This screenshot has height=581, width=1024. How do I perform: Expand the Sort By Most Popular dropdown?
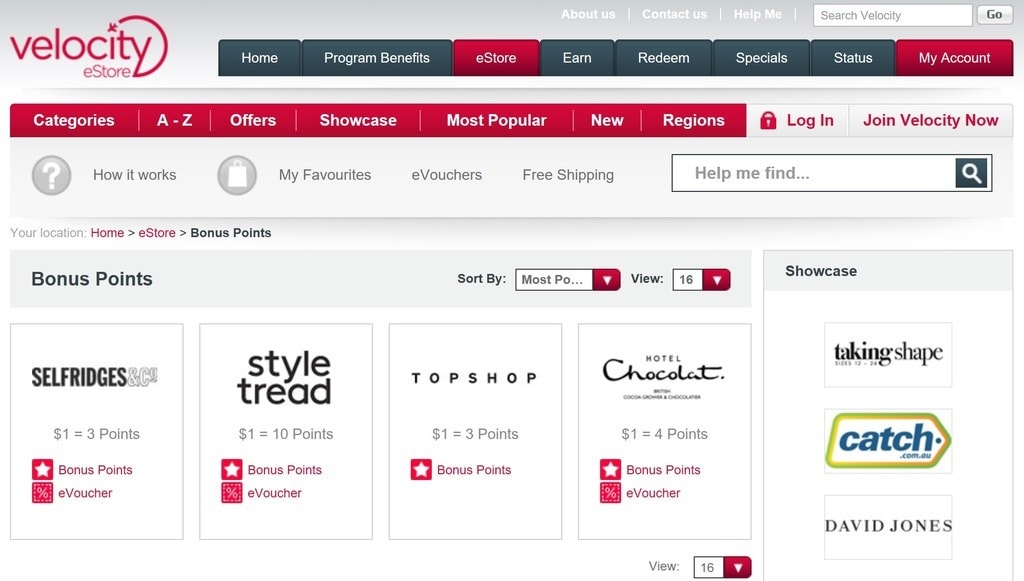(x=568, y=279)
